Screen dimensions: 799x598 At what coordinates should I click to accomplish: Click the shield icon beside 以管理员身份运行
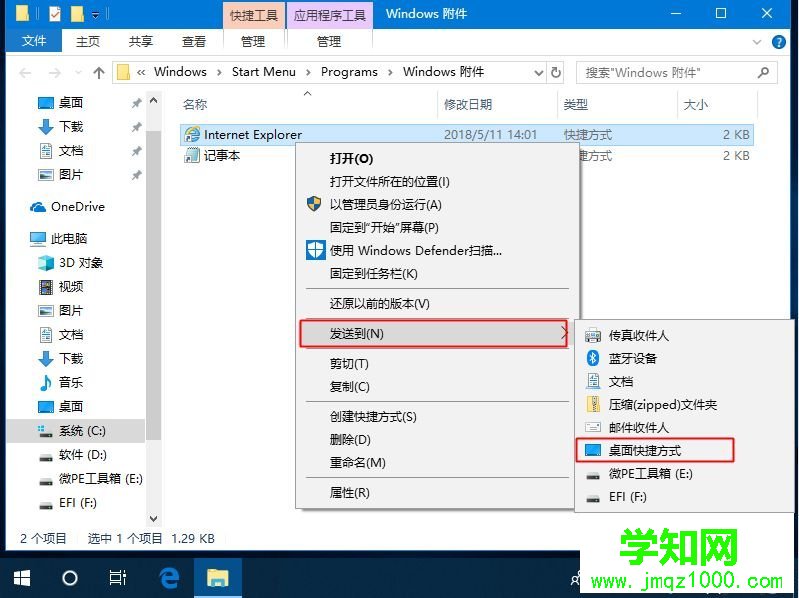pyautogui.click(x=314, y=204)
